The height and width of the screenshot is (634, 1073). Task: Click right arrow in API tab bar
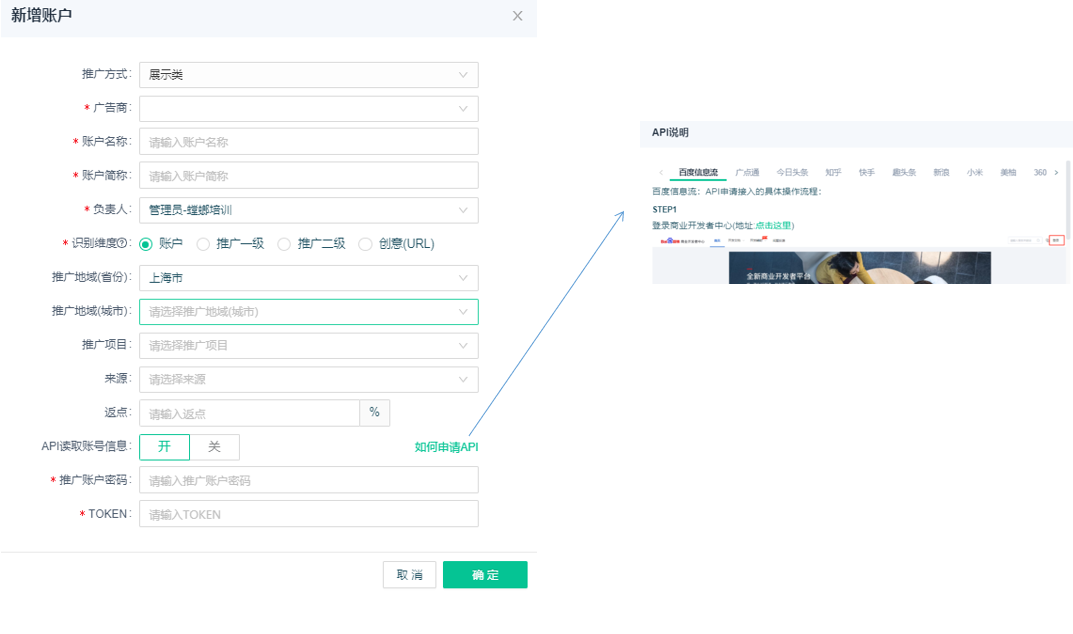point(1056,173)
